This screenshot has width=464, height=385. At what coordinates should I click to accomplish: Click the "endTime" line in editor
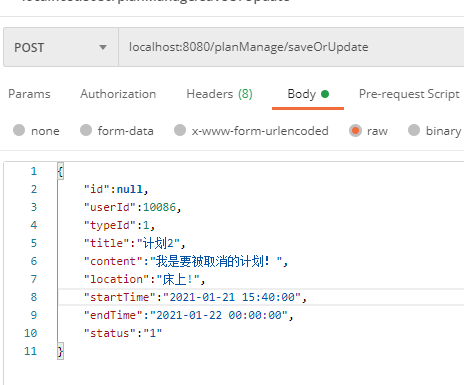coord(188,315)
